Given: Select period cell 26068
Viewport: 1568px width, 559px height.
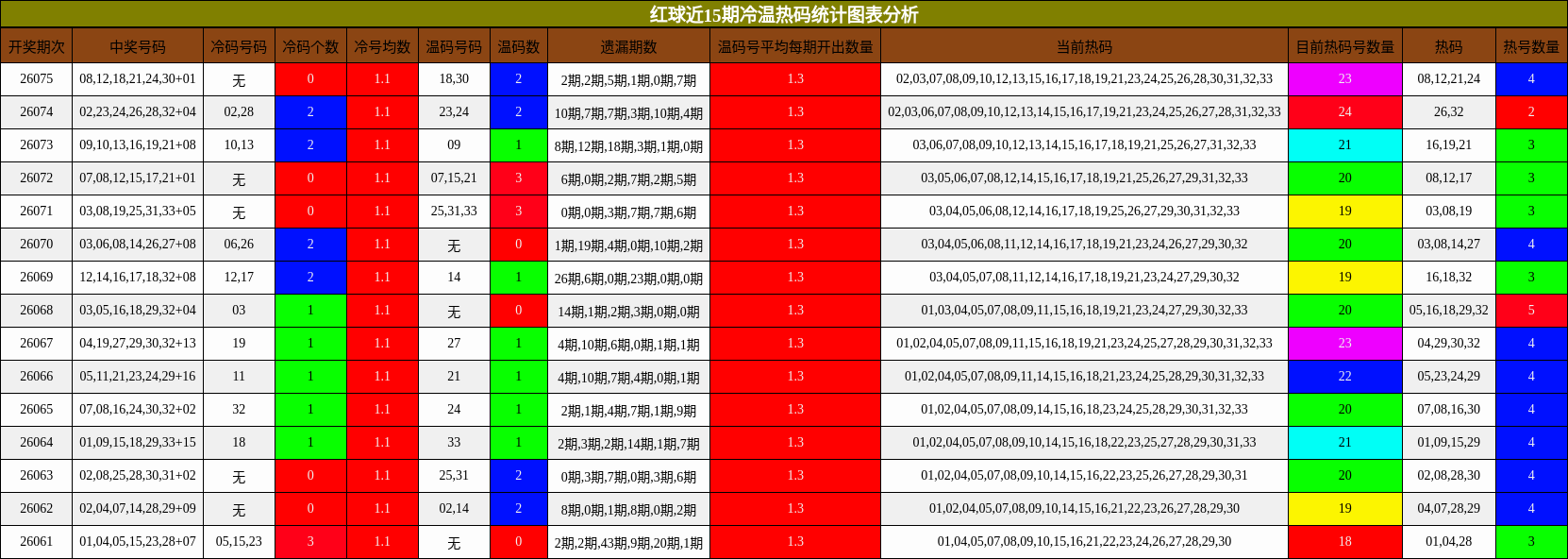Looking at the screenshot, I should [x=37, y=311].
